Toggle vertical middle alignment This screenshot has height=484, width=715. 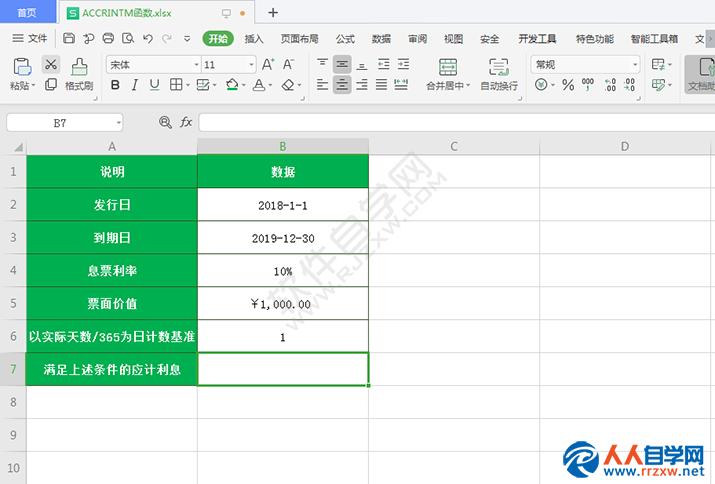click(x=342, y=64)
